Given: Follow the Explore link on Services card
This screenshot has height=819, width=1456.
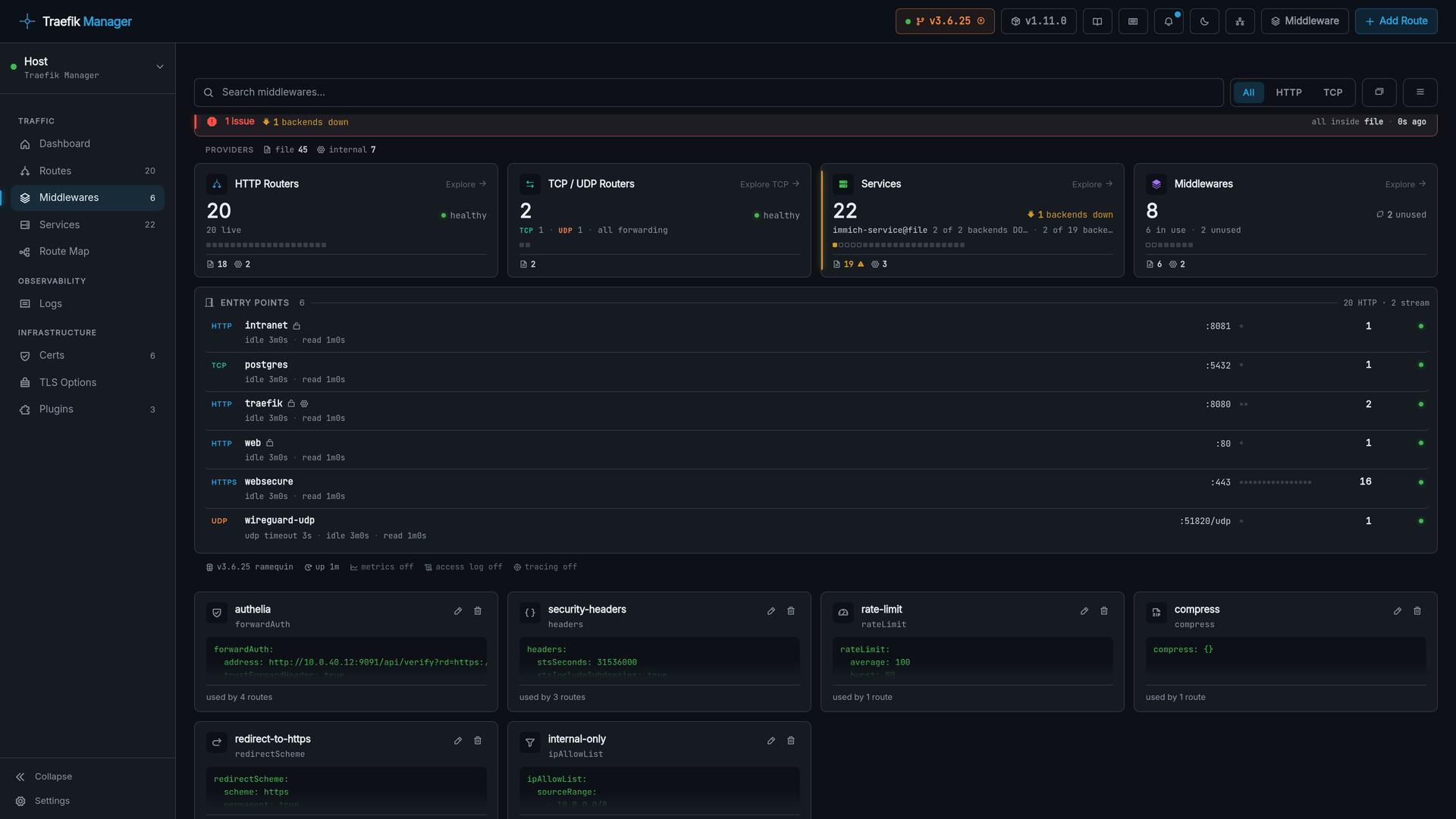Looking at the screenshot, I should tap(1092, 184).
